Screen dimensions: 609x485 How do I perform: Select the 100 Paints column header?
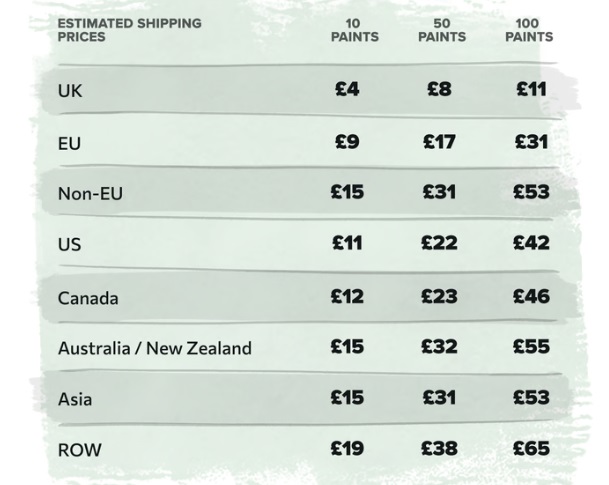click(x=529, y=30)
